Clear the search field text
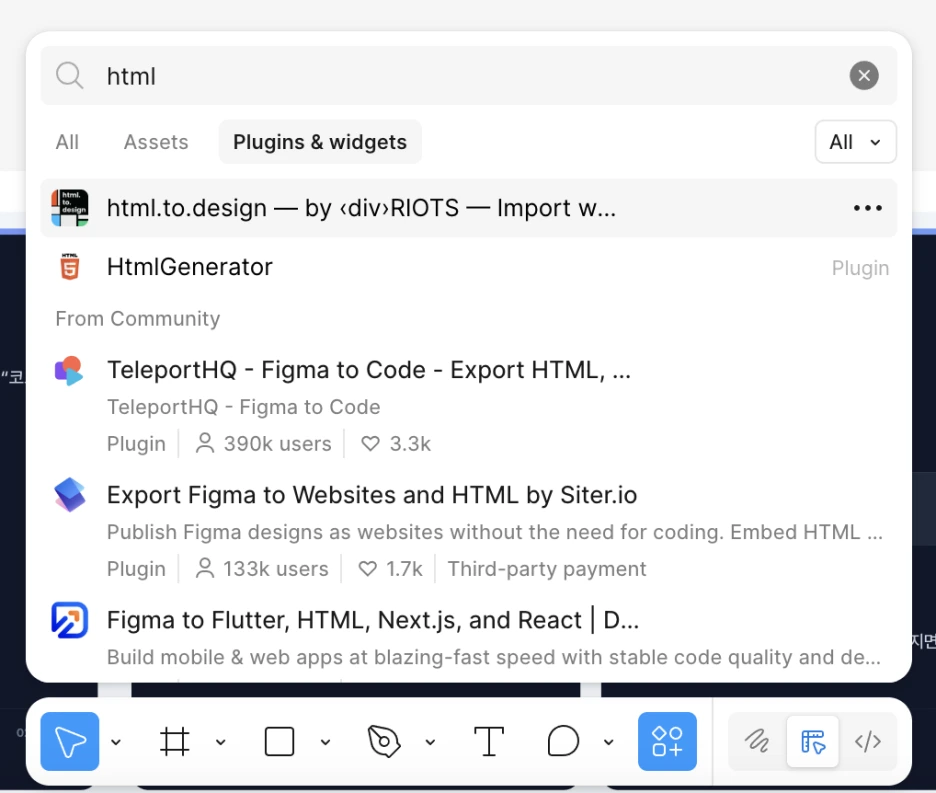This screenshot has height=793, width=936. pos(864,75)
